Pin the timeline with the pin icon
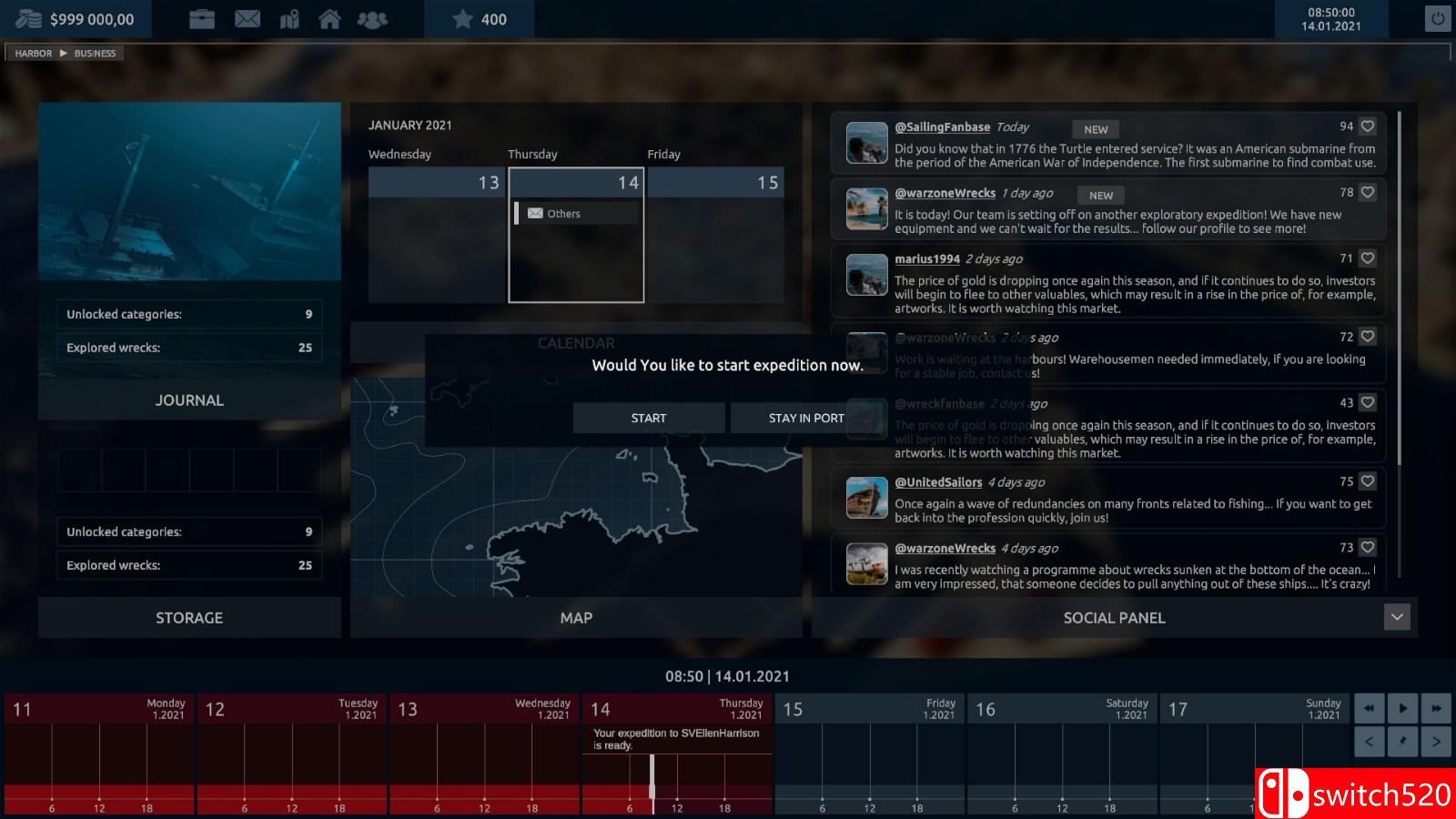The height and width of the screenshot is (819, 1456). 1402,742
